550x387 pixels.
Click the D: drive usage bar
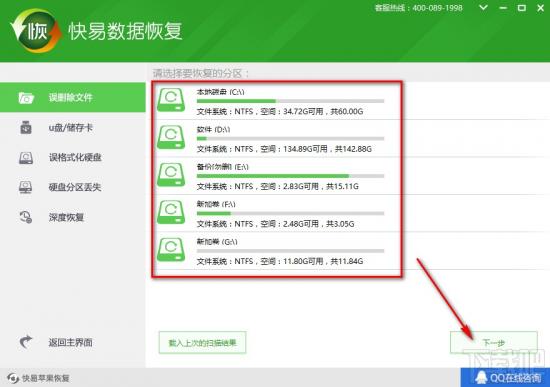pyautogui.click(x=290, y=139)
